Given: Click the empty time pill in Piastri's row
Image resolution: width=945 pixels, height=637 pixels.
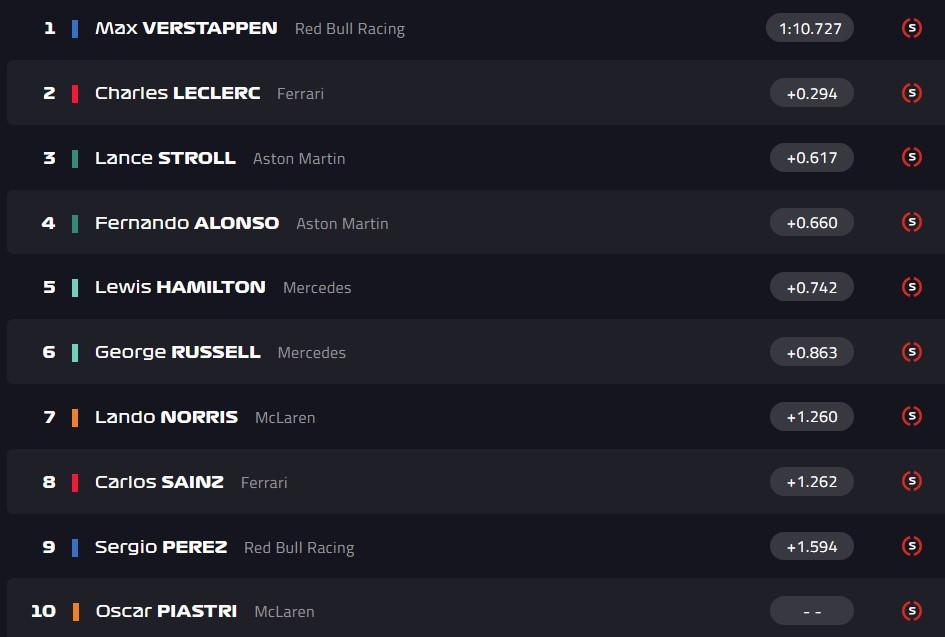Looking at the screenshot, I should (811, 610).
